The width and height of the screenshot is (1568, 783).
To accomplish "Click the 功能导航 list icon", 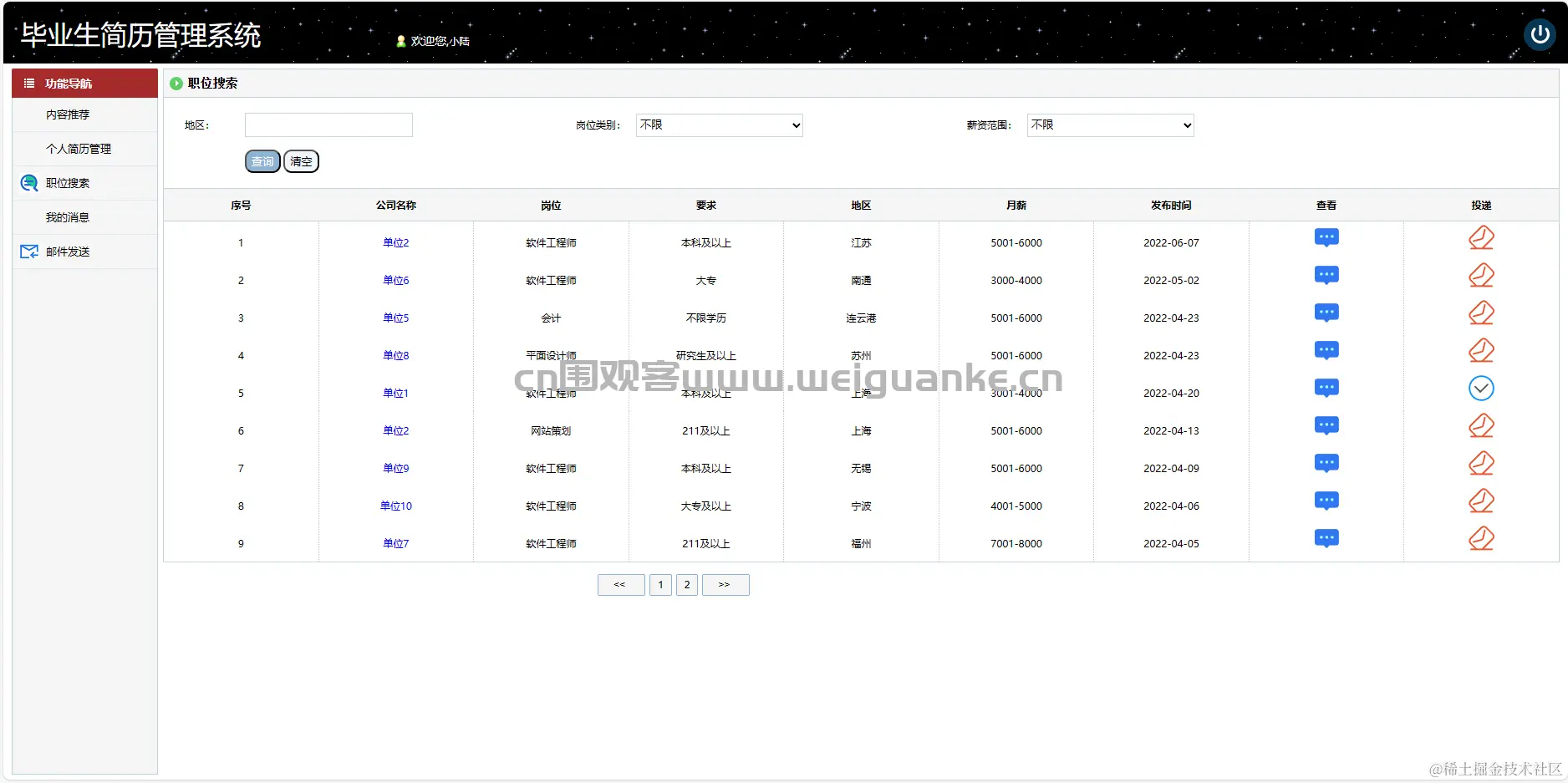I will click(x=29, y=84).
